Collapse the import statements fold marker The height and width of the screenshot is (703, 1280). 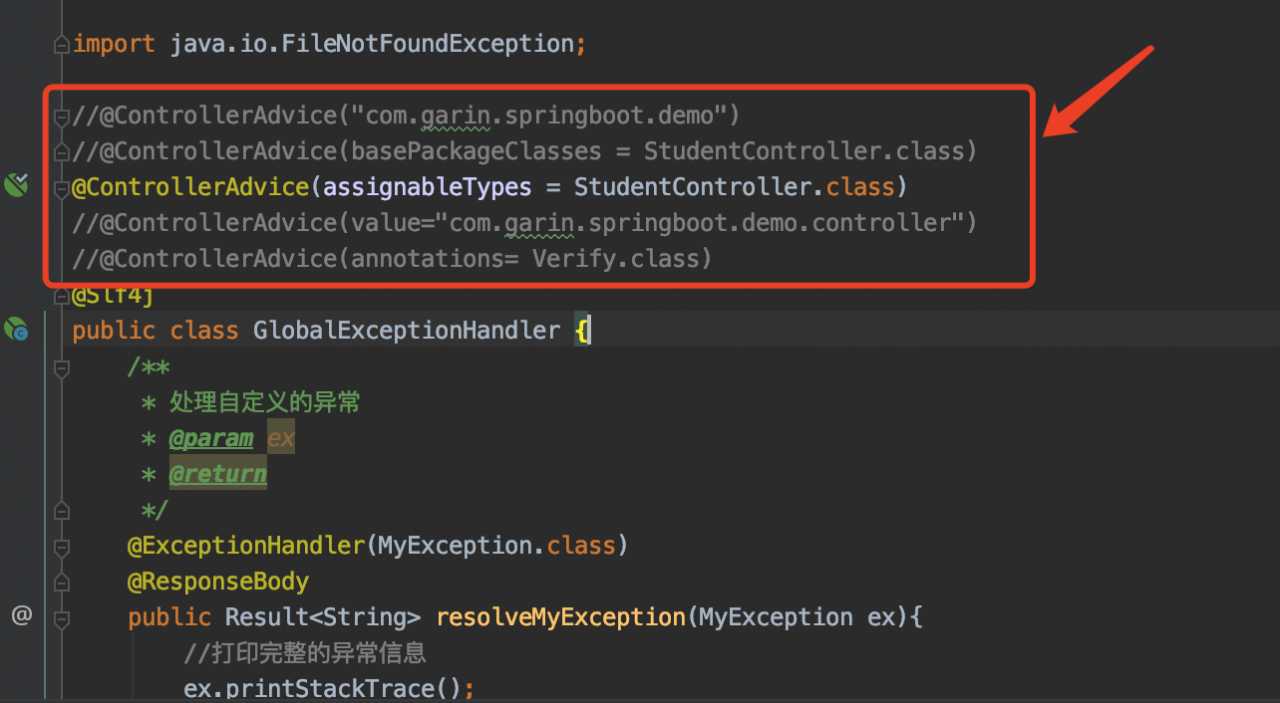62,45
